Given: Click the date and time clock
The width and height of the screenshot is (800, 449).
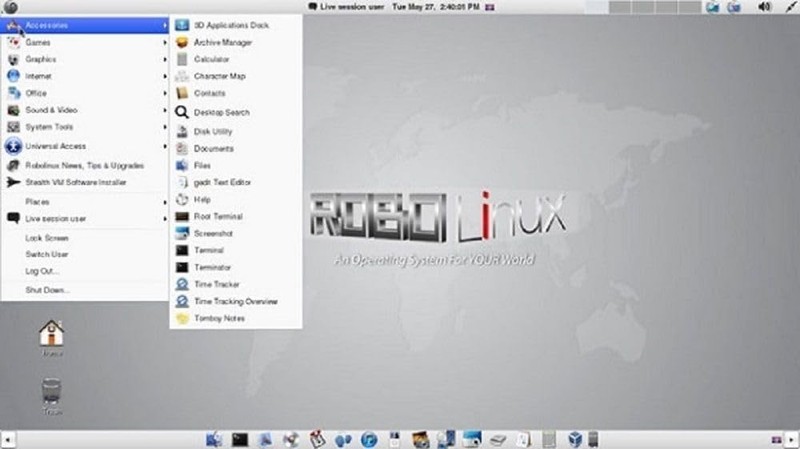Looking at the screenshot, I should click(436, 7).
